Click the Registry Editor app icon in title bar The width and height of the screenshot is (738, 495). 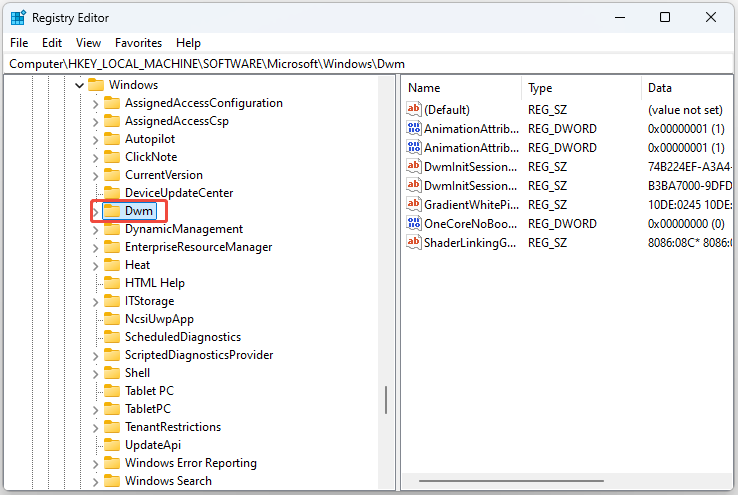(x=18, y=17)
